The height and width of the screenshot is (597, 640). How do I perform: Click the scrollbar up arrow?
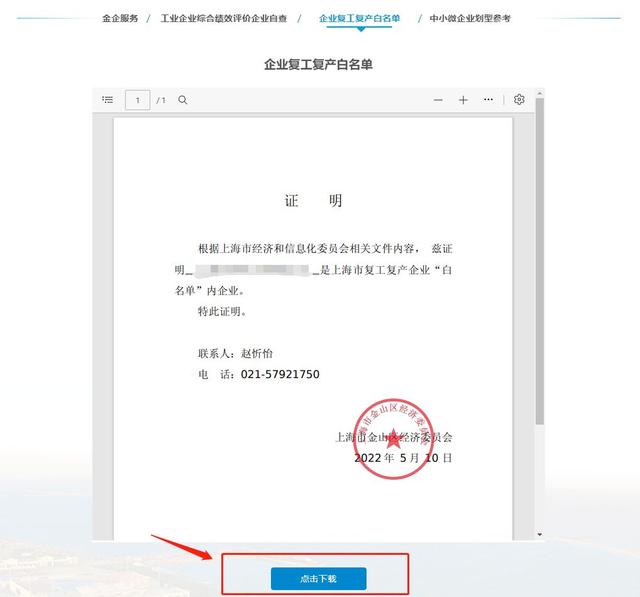(x=540, y=93)
